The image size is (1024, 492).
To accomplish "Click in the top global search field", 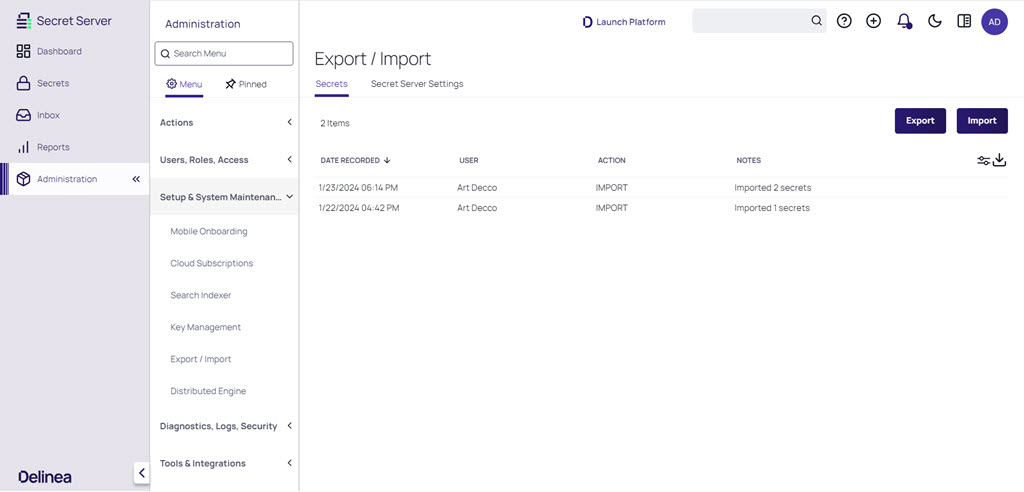I will 759,21.
